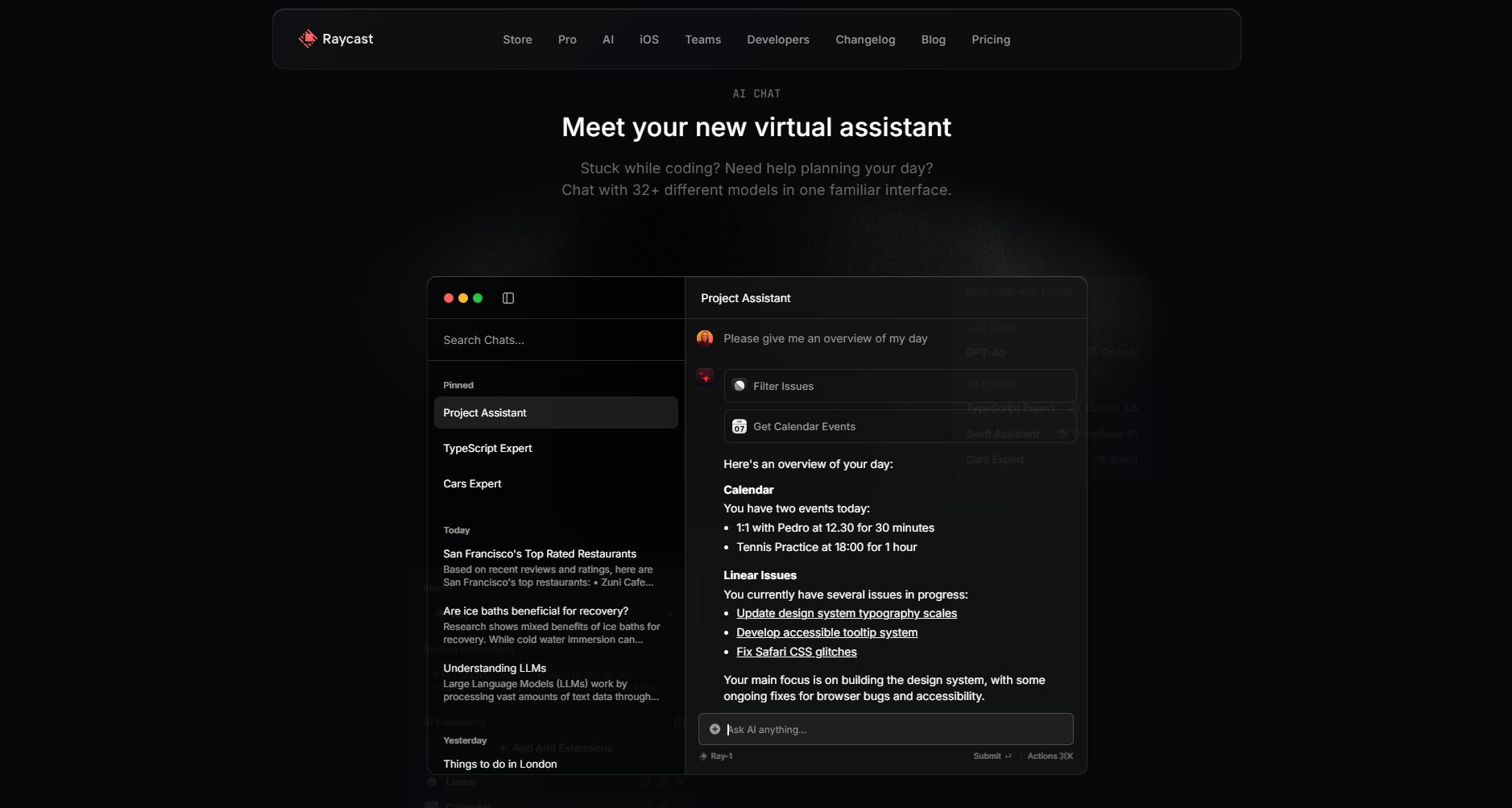
Task: Toggle the sidebar panel icon
Action: point(508,298)
